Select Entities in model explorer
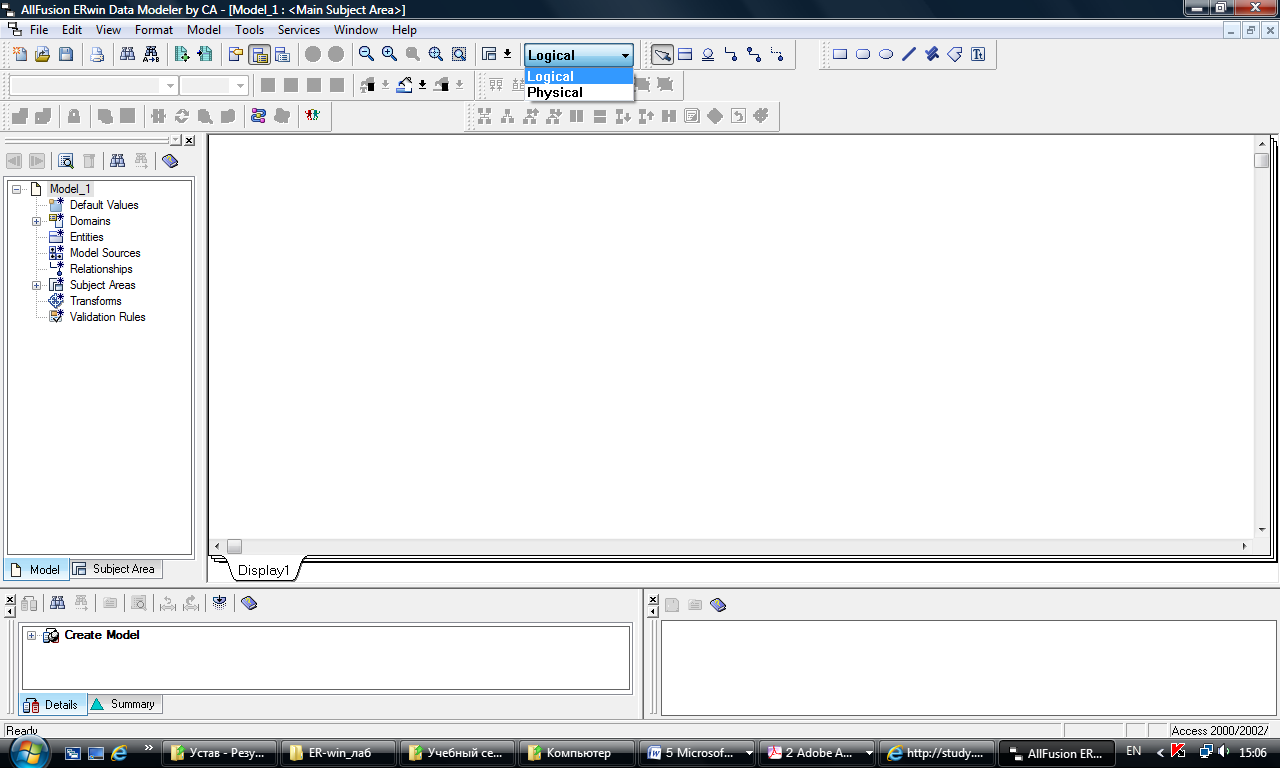1280x768 pixels. (86, 237)
